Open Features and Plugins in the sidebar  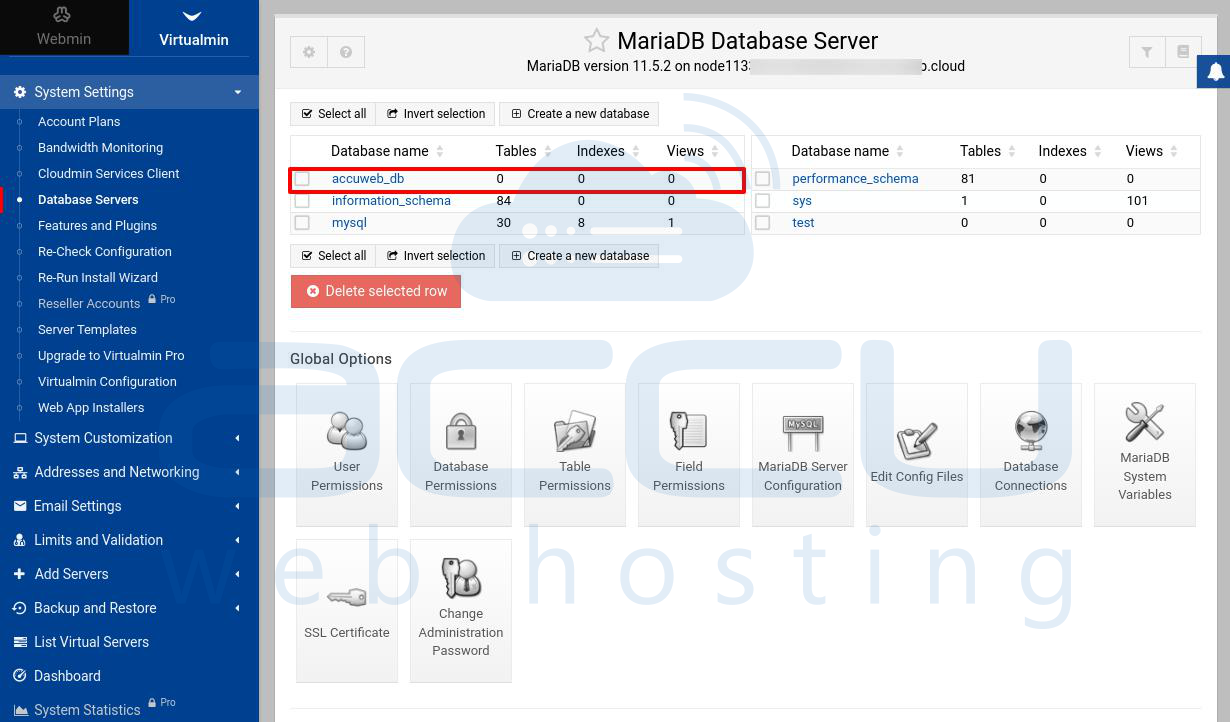click(97, 225)
